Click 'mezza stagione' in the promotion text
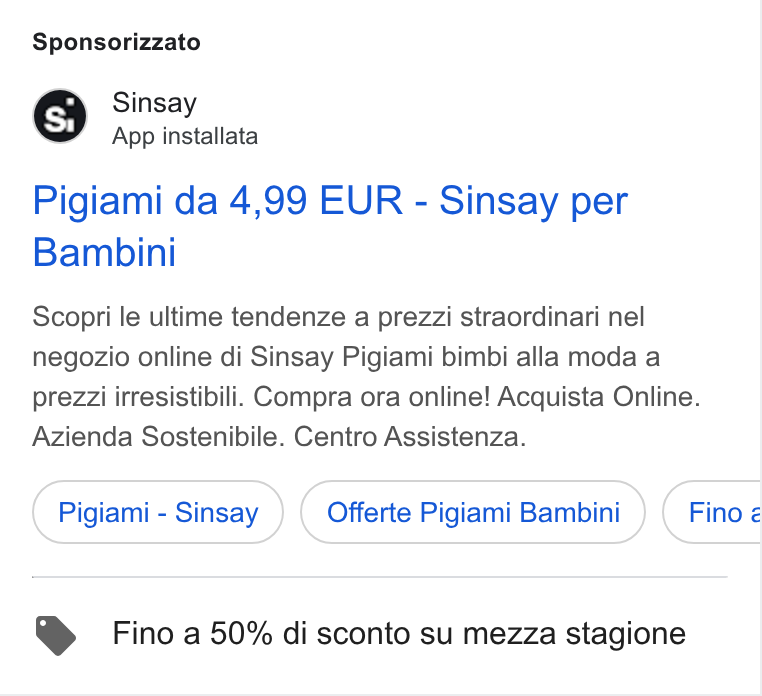This screenshot has width=762, height=696. (574, 634)
